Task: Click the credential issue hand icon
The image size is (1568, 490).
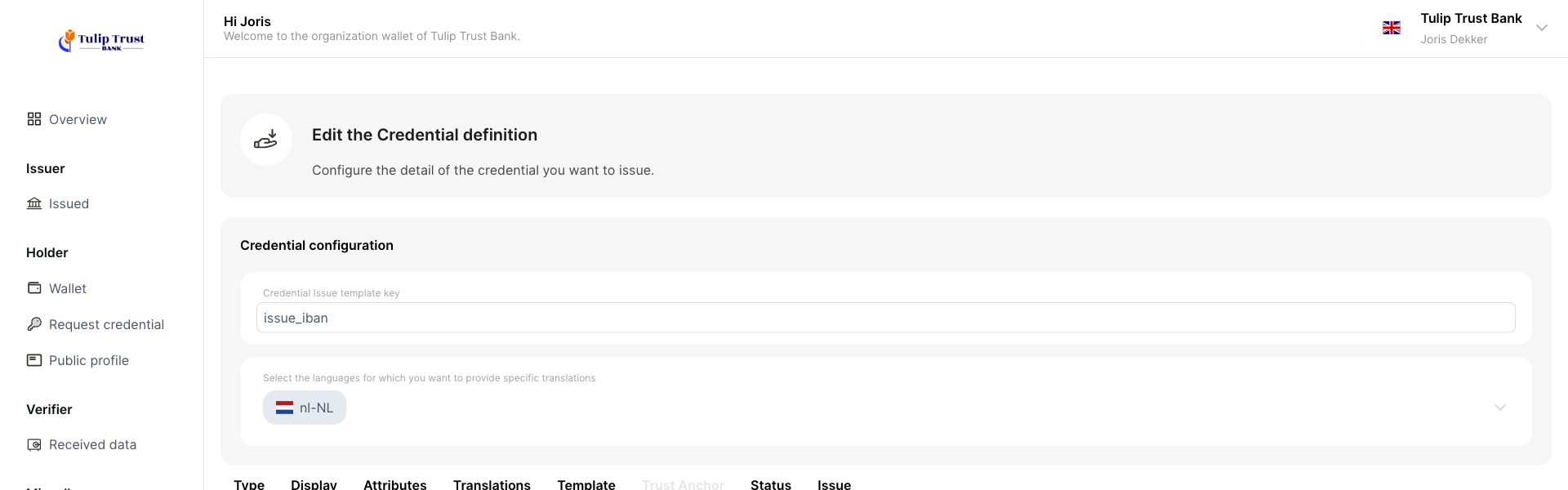Action: (266, 140)
